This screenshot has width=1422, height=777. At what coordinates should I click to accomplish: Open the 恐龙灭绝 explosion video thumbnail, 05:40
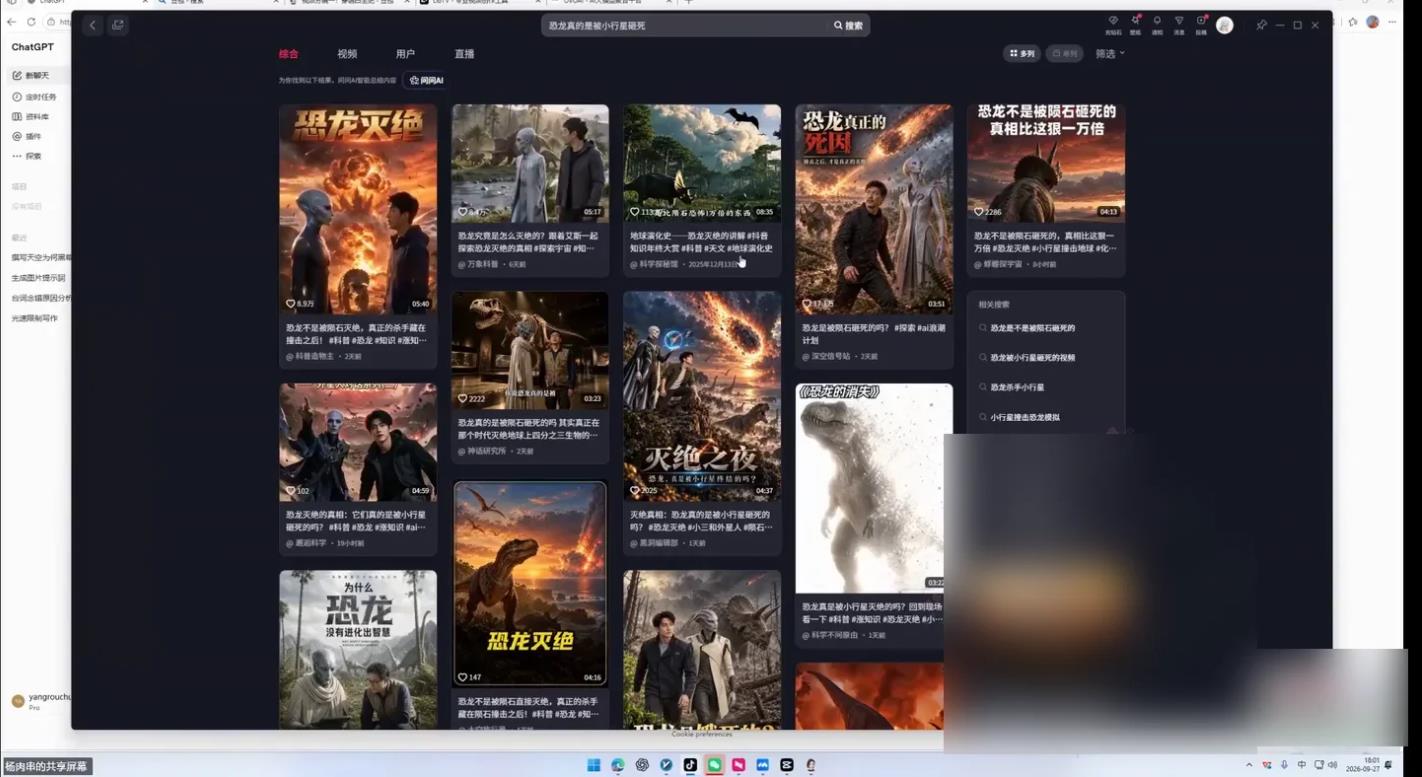pyautogui.click(x=358, y=209)
